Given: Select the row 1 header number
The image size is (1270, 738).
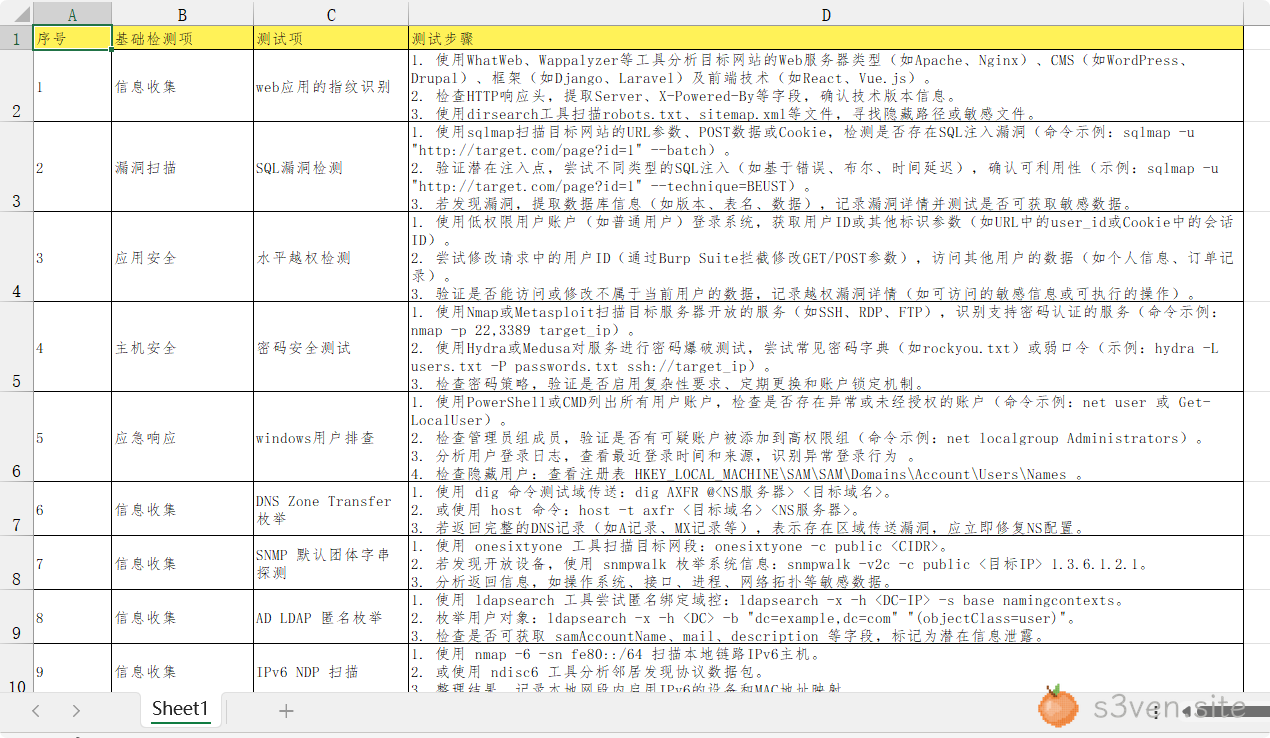Looking at the screenshot, I should (x=16, y=39).
